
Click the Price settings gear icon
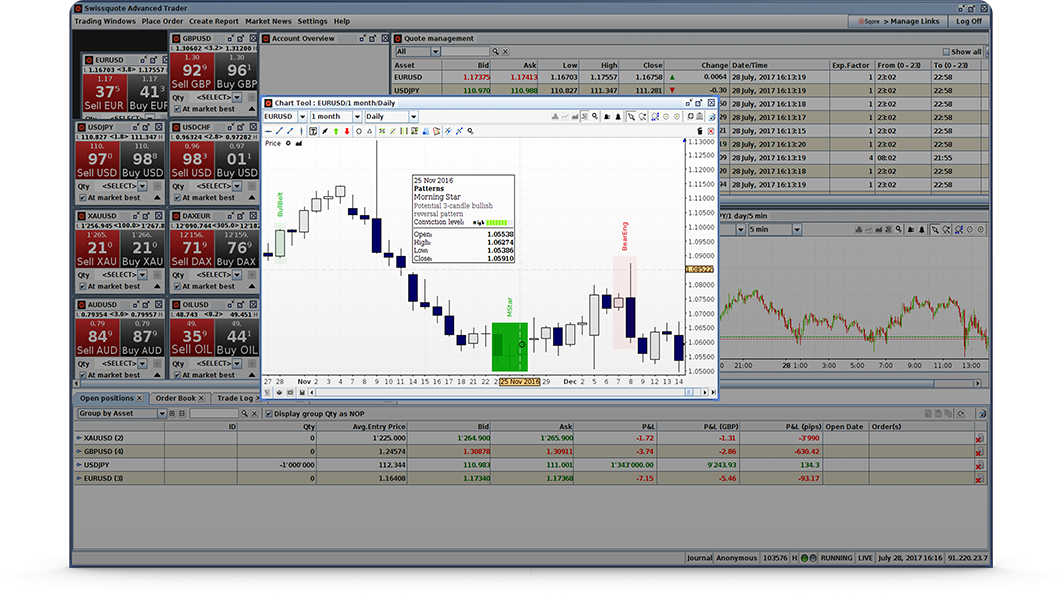288,144
